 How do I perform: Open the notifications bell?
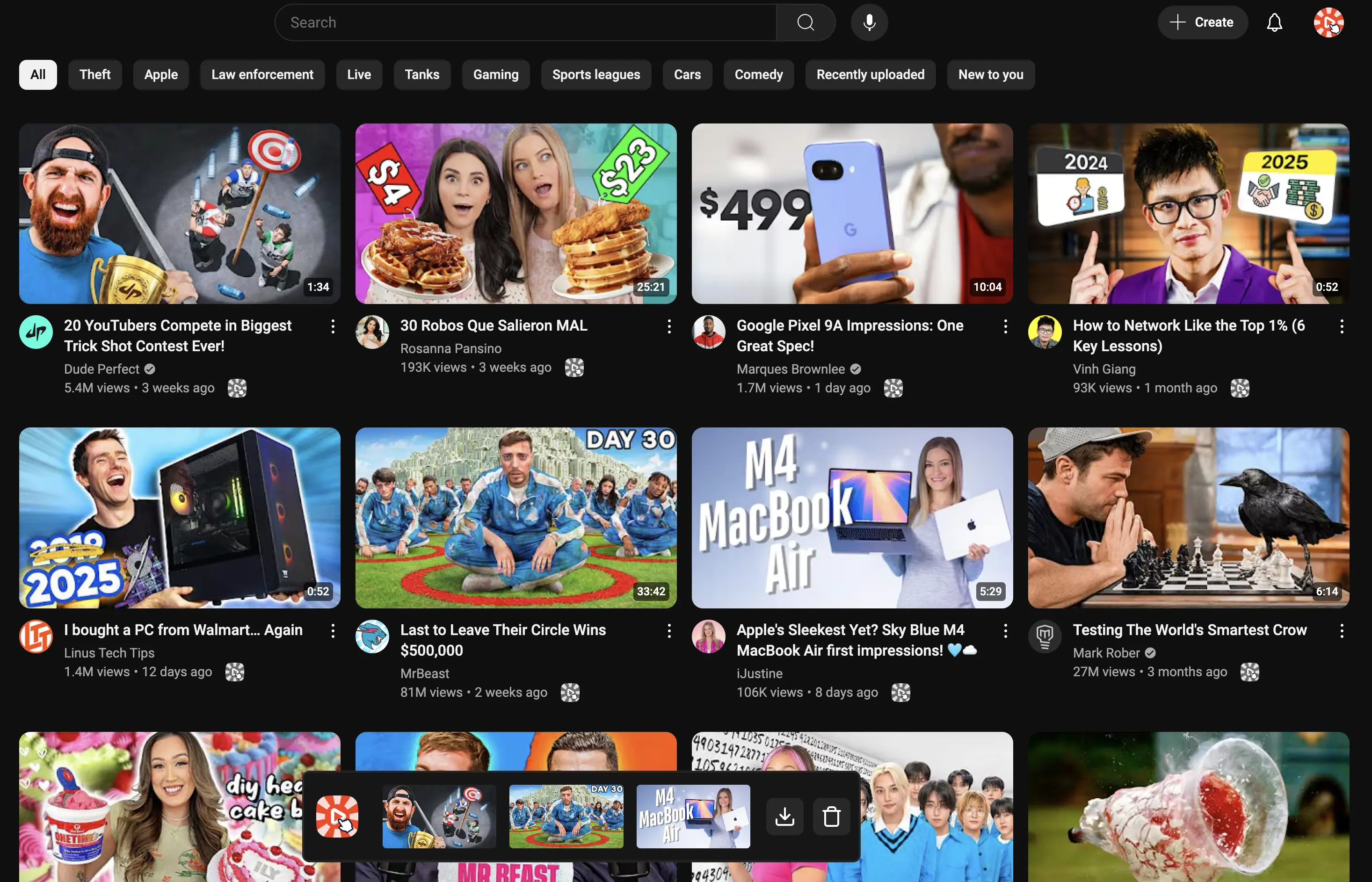(1274, 22)
